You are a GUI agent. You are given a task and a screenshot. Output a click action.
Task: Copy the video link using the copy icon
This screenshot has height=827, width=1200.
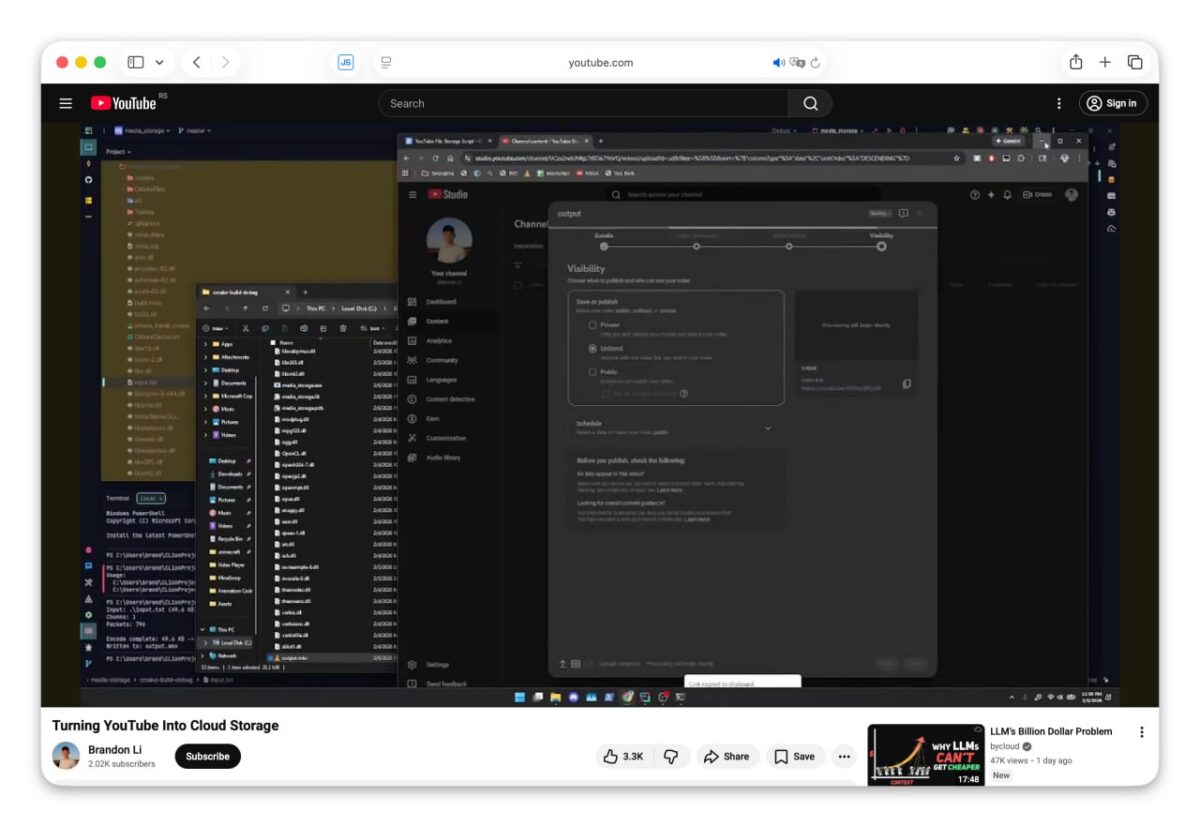[907, 384]
